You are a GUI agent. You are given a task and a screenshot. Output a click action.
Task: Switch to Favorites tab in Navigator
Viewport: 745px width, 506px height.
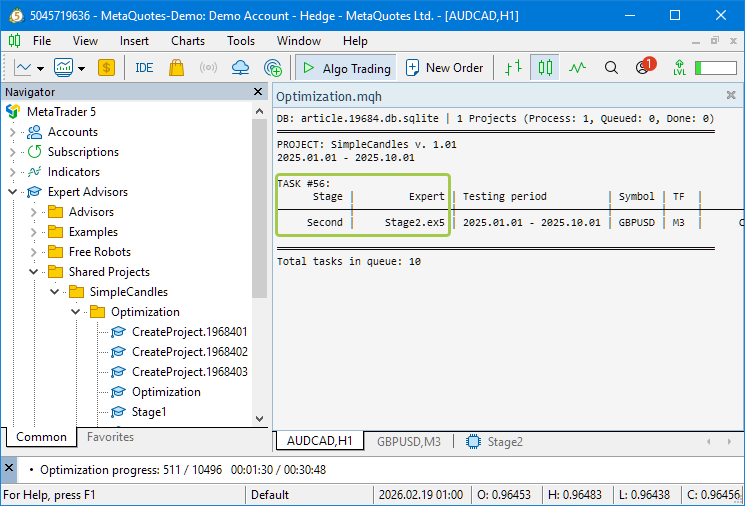[x=110, y=437]
